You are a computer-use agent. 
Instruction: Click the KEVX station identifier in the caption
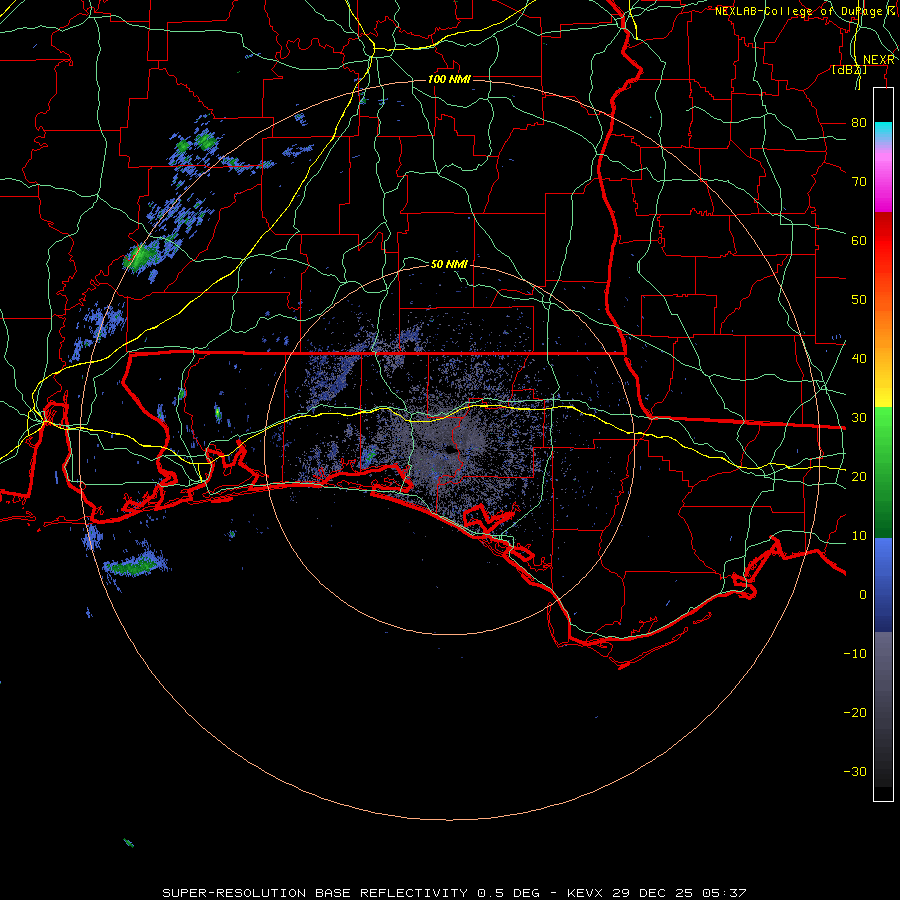click(x=585, y=893)
